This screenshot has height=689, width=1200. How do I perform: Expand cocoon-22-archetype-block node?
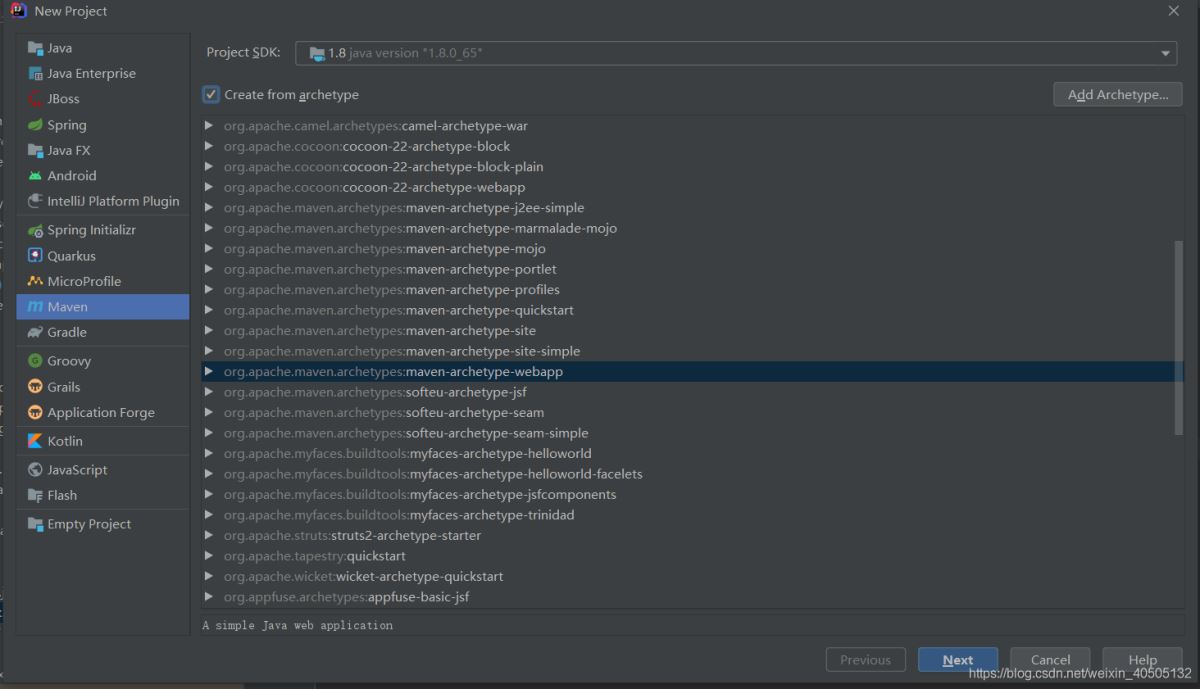tap(209, 146)
